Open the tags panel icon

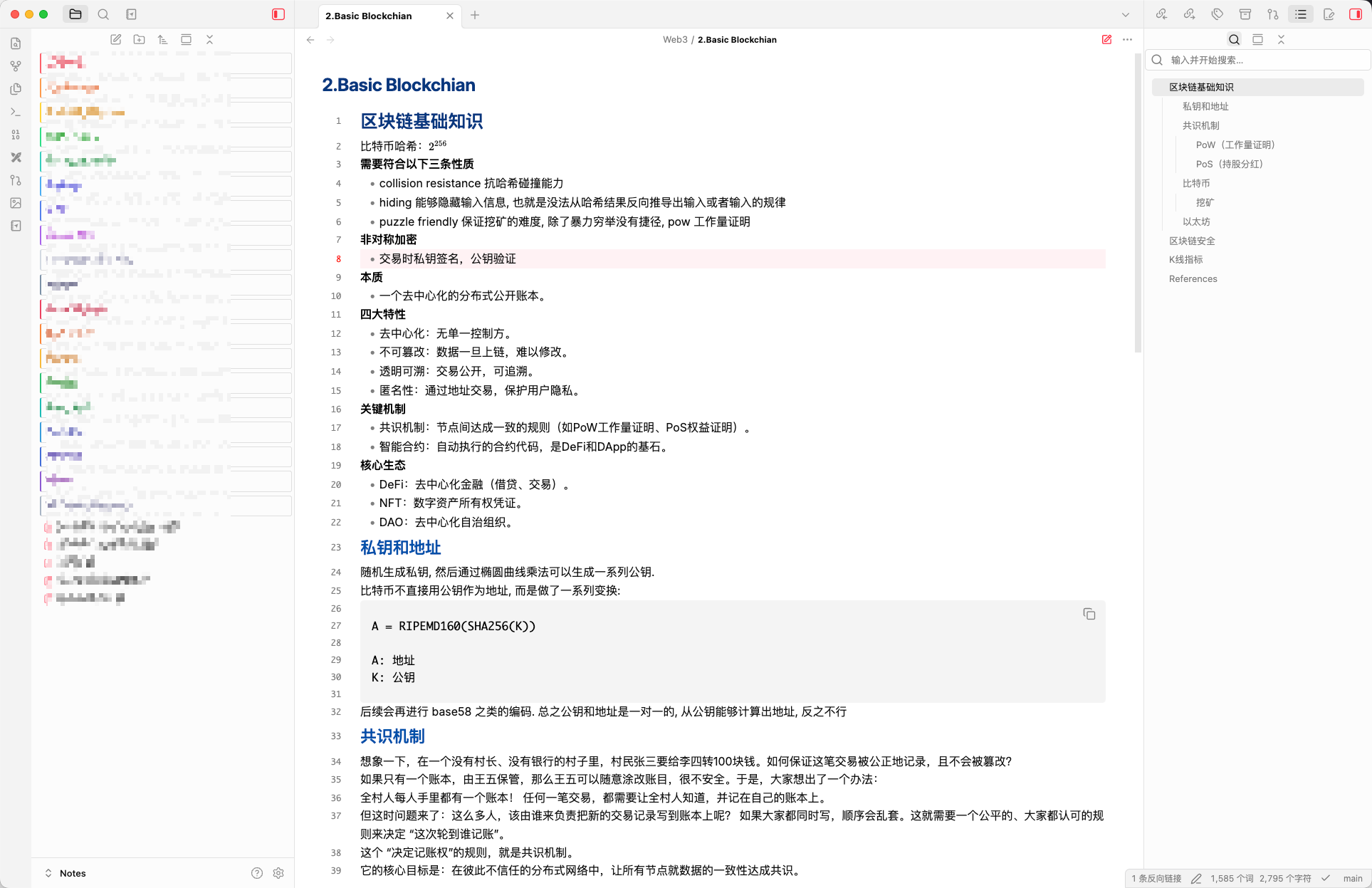[1217, 14]
